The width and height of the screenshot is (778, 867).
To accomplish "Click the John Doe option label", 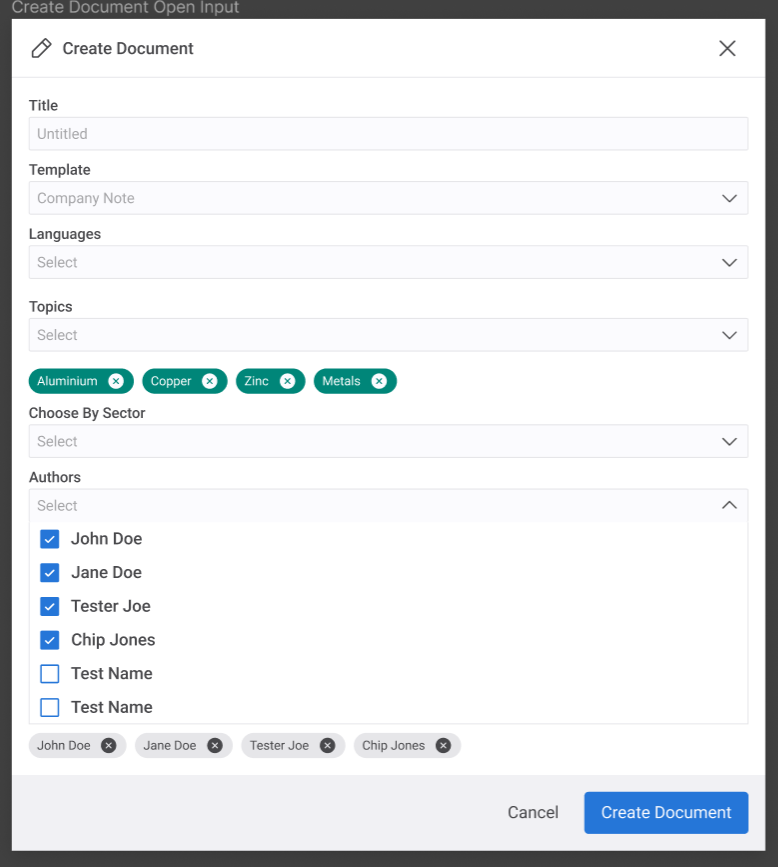I will click(x=107, y=539).
